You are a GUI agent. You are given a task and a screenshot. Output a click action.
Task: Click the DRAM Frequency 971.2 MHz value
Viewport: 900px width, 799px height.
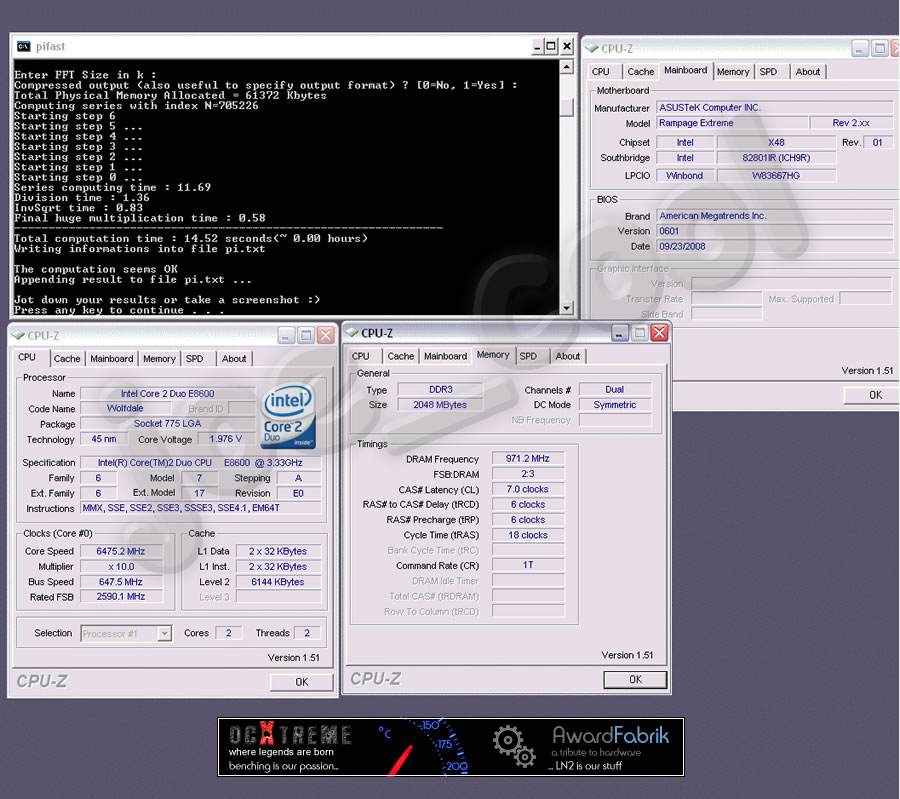point(527,459)
